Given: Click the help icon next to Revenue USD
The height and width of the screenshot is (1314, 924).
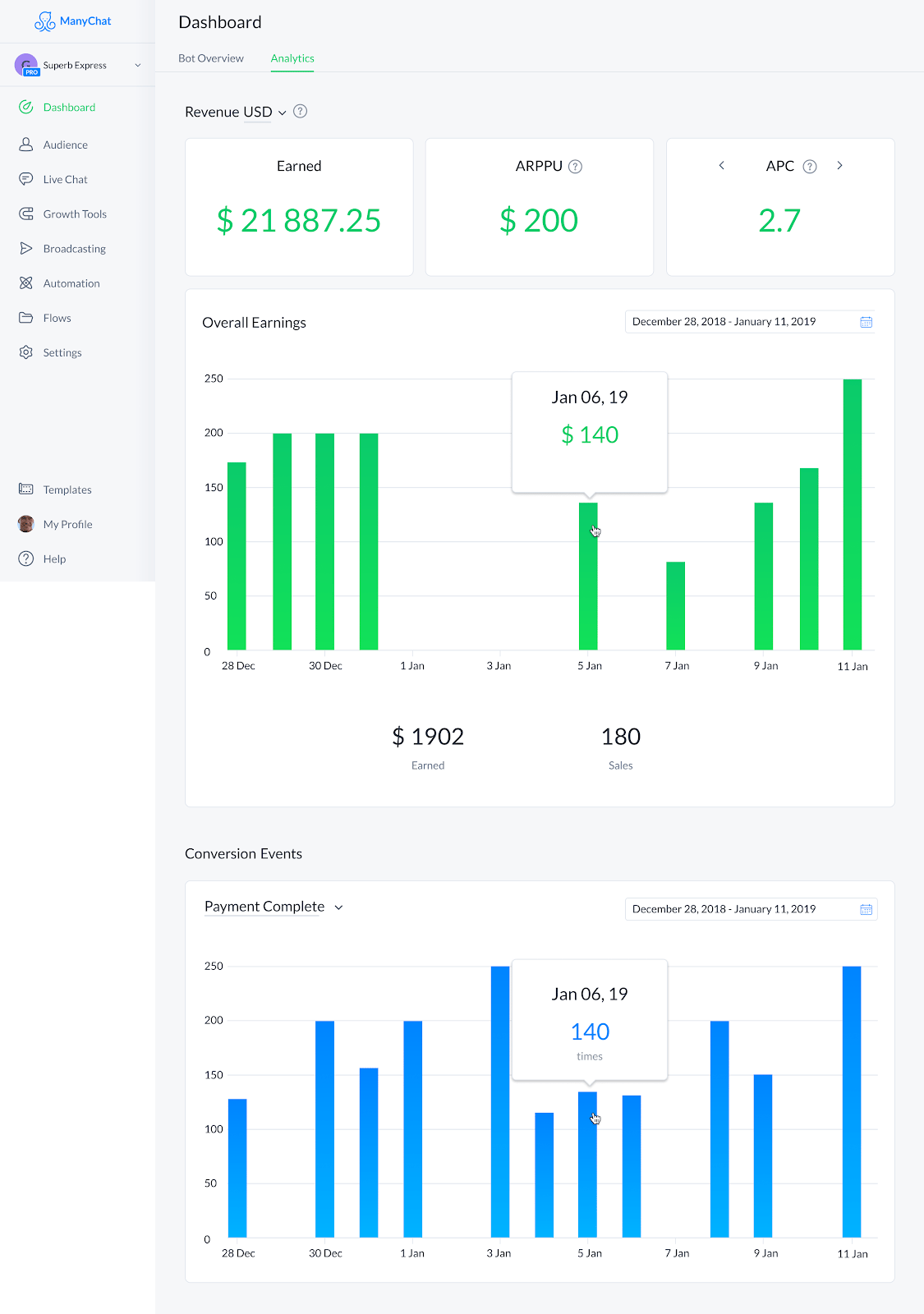Looking at the screenshot, I should pyautogui.click(x=301, y=112).
